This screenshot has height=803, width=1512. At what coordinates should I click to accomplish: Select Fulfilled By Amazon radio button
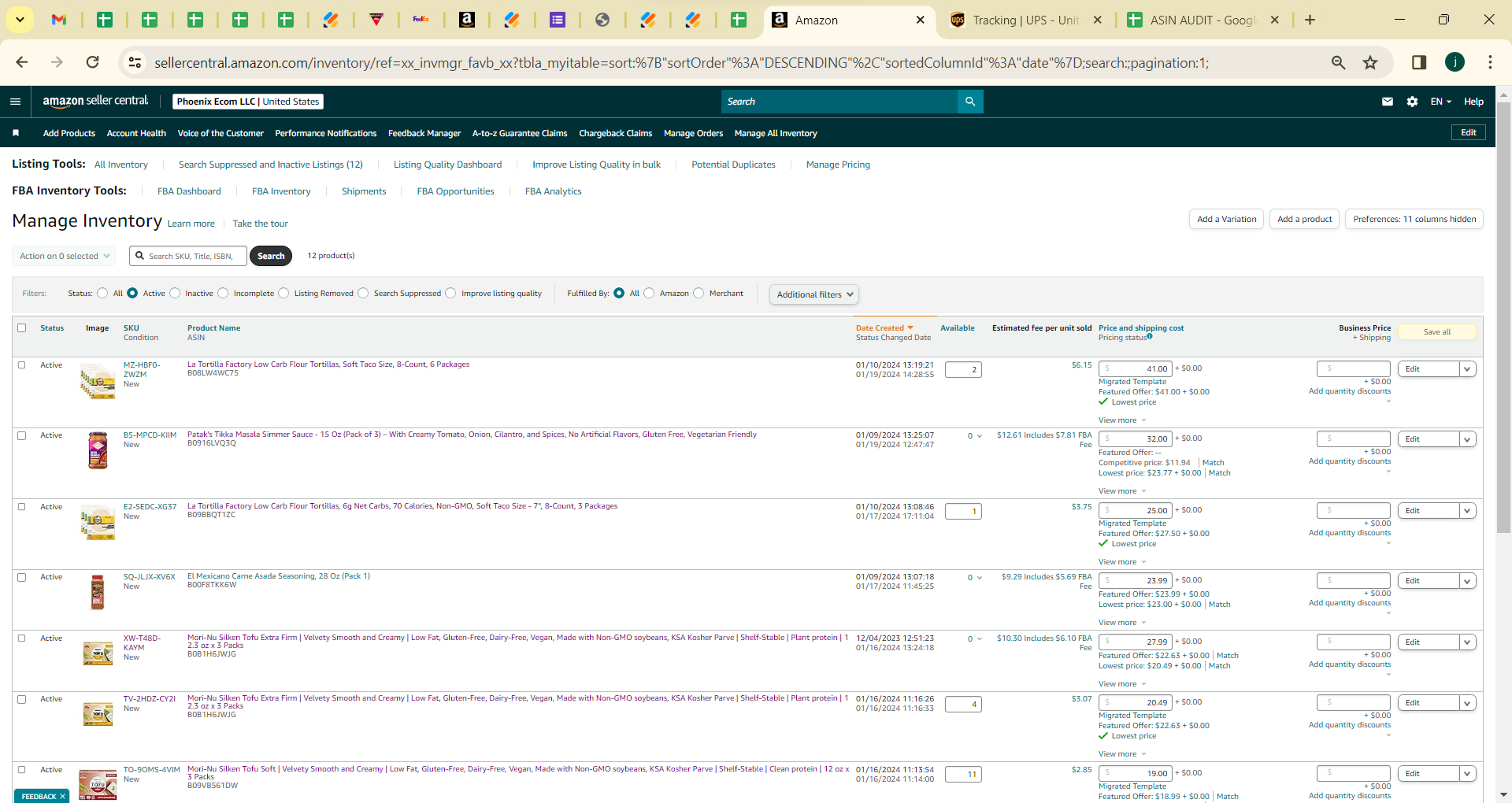(x=649, y=293)
